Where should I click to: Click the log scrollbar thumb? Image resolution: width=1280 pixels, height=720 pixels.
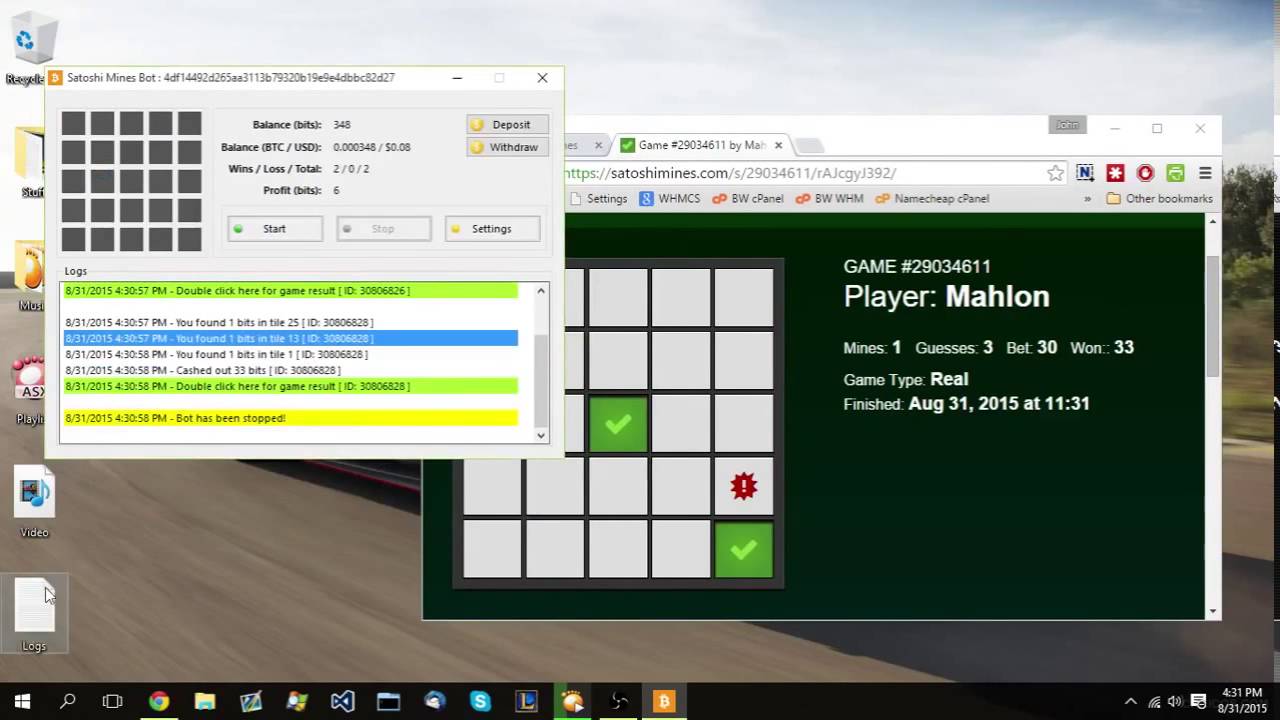tap(541, 380)
